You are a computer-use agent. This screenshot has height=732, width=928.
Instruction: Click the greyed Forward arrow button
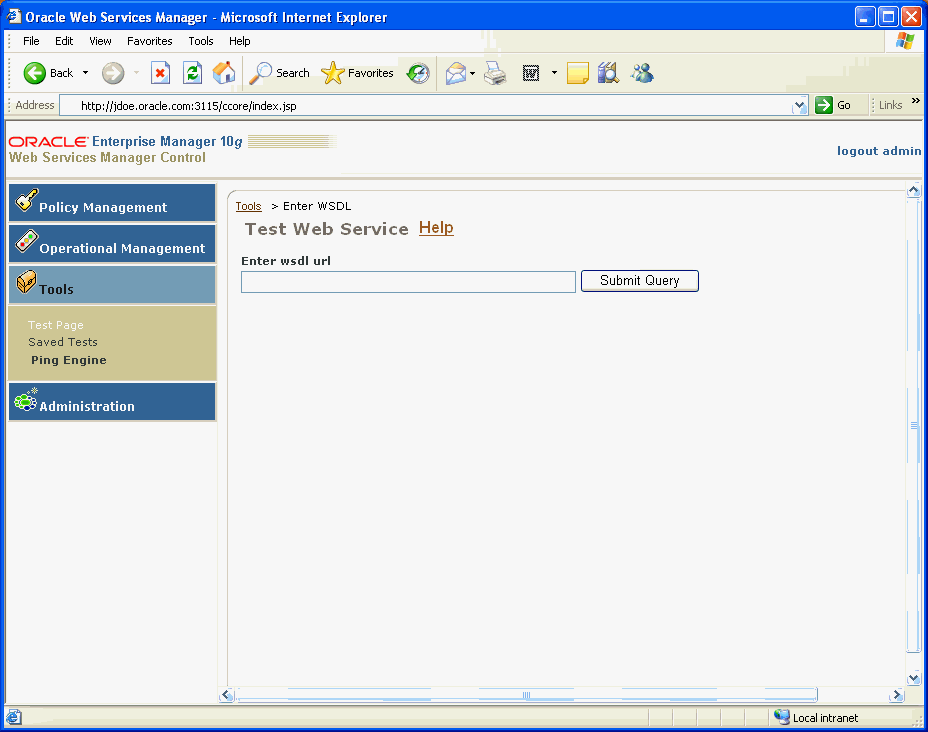(112, 73)
